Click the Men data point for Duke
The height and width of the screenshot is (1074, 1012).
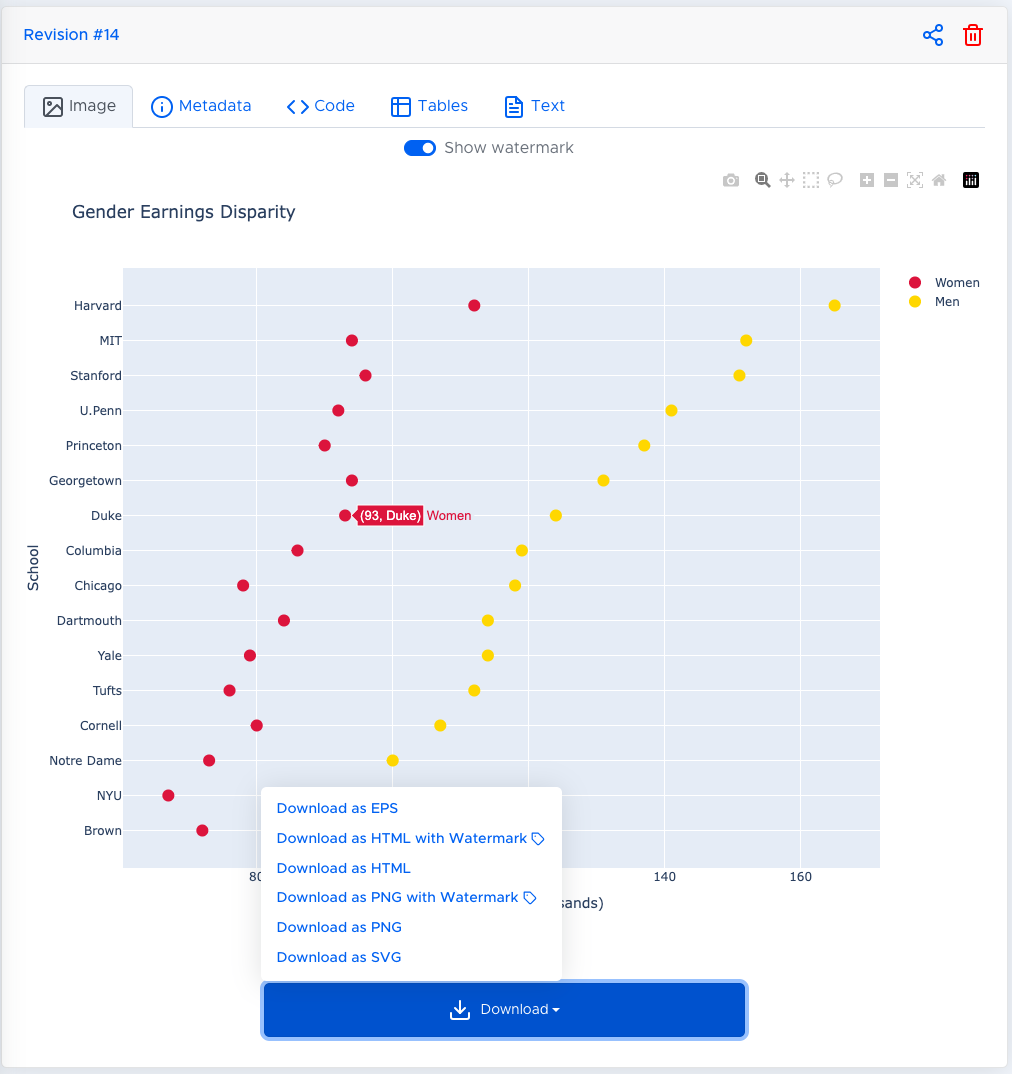(556, 516)
